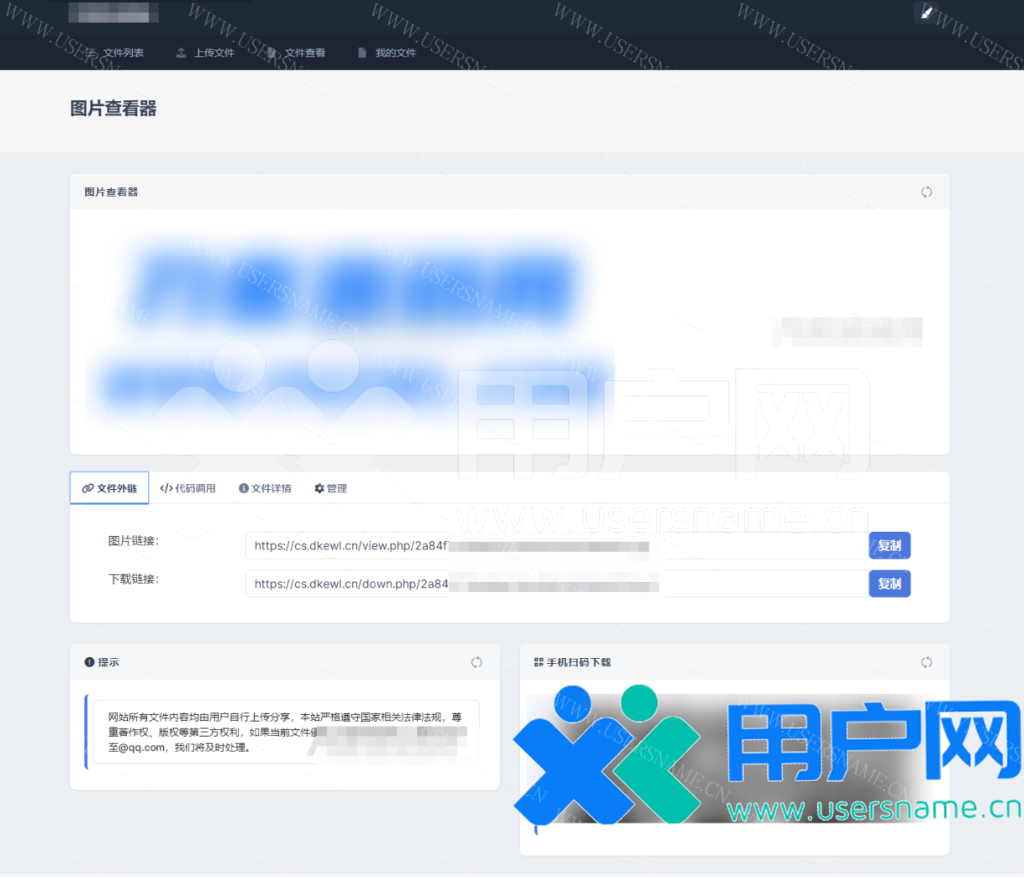This screenshot has height=877, width=1024.
Task: Click the refresh icon on the 提示 panel
Action: click(477, 662)
